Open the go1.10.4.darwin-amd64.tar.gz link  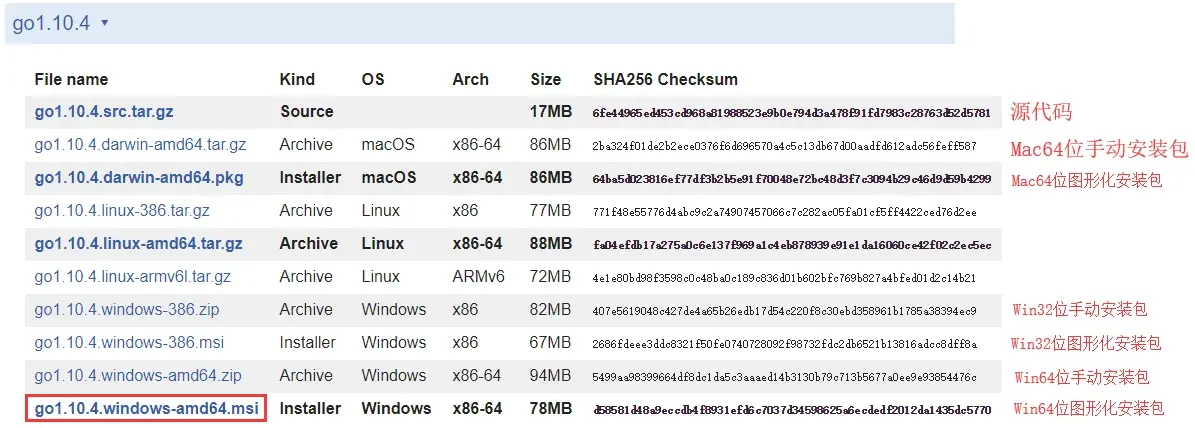[140, 145]
